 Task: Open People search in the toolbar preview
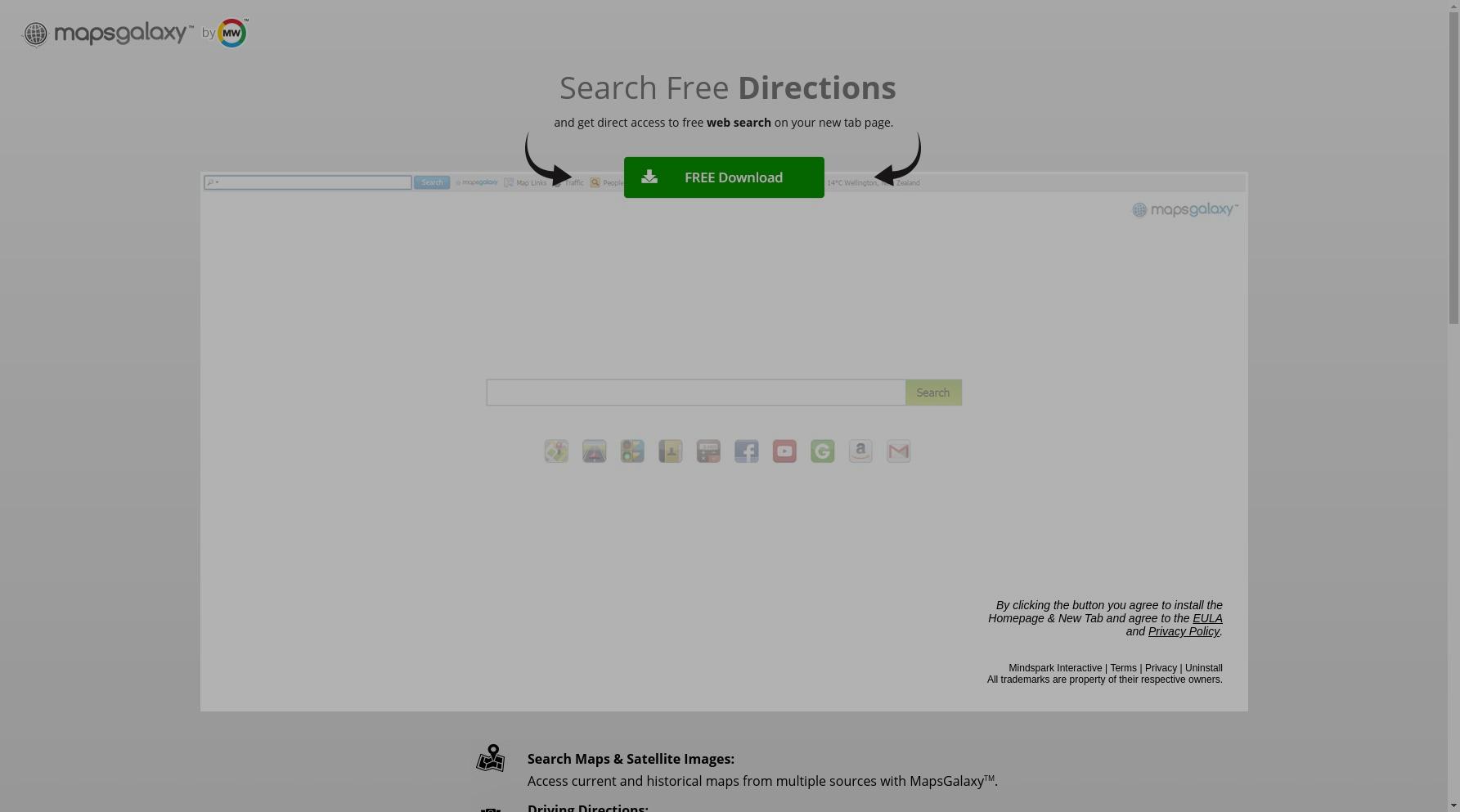607,182
